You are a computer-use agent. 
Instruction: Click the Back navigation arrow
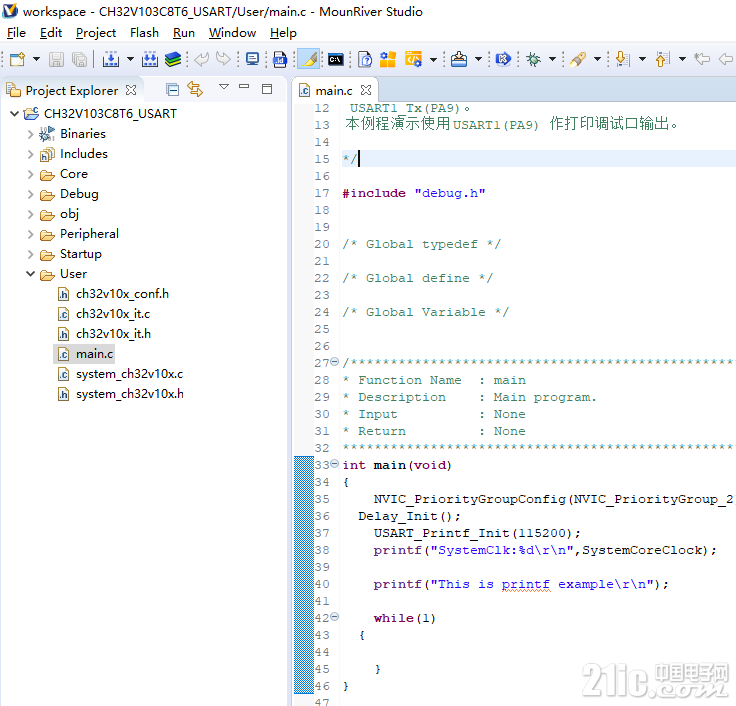pyautogui.click(x=727, y=59)
